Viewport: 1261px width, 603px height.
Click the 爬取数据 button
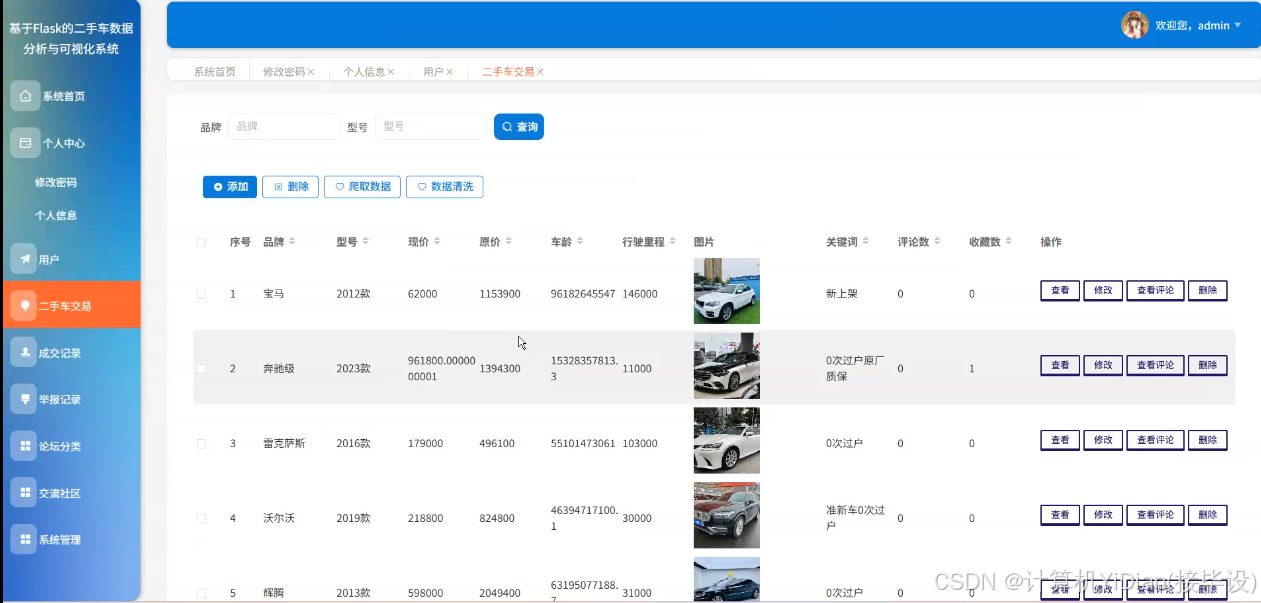click(x=362, y=186)
